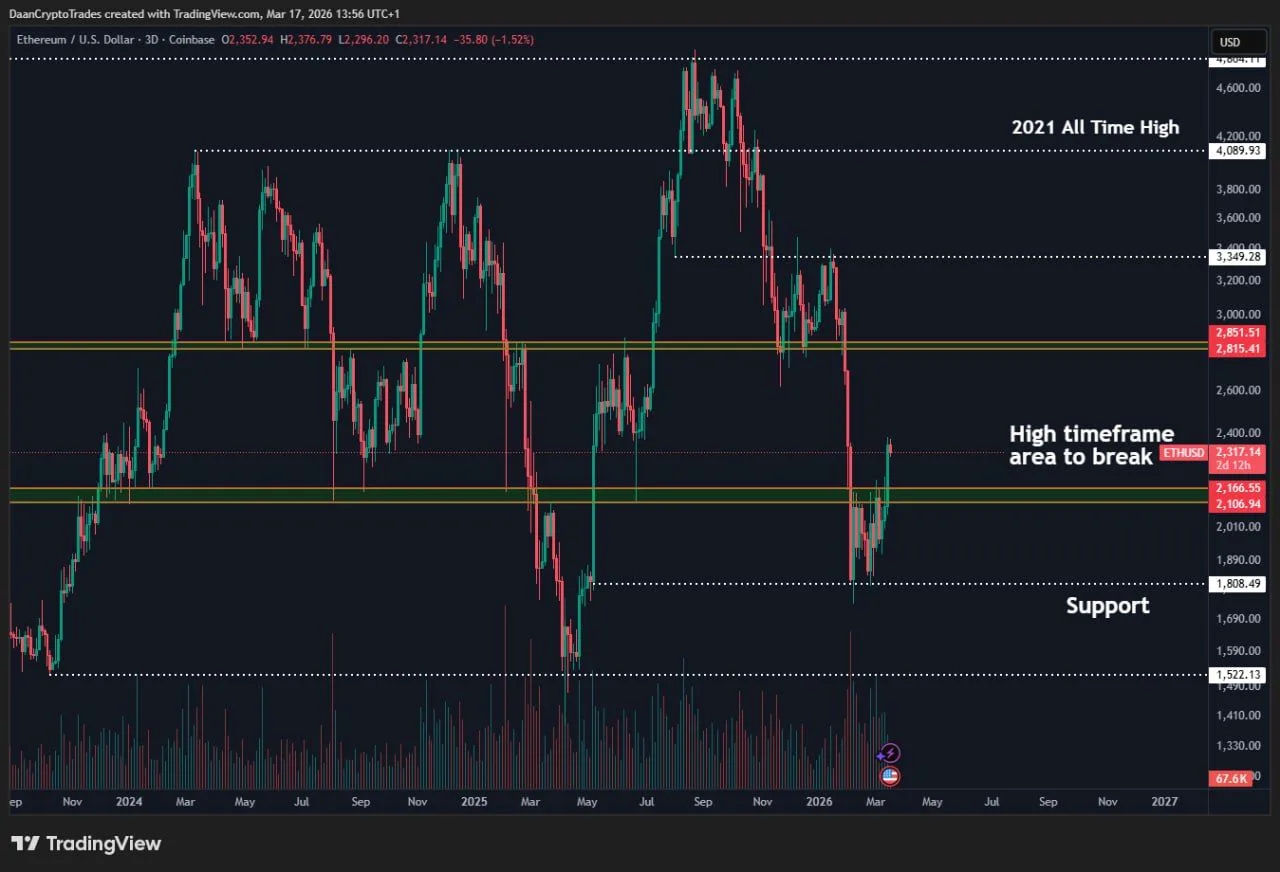This screenshot has width=1280, height=872.
Task: Select the US flag economic event icon
Action: point(888,775)
